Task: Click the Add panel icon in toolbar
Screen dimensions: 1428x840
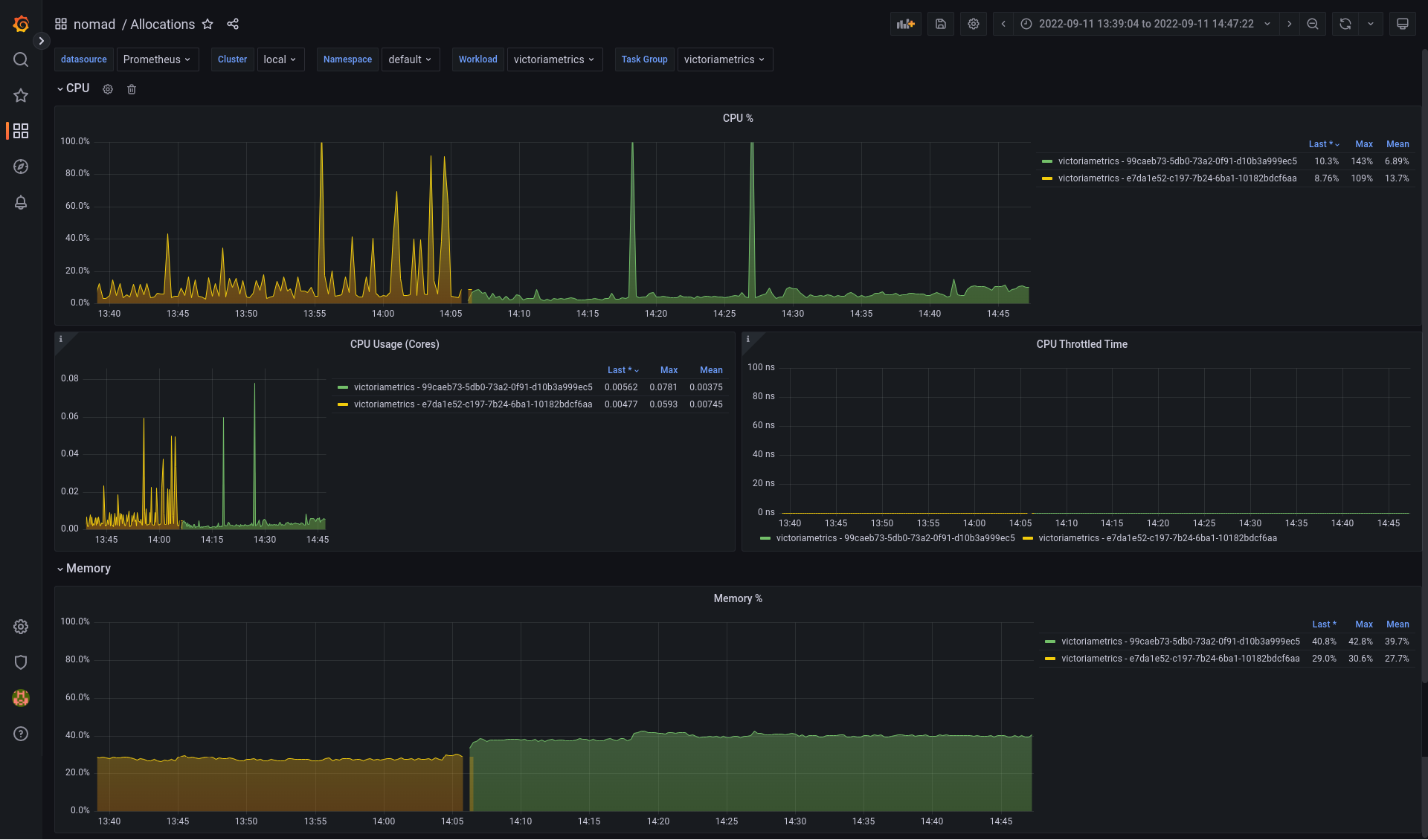Action: [x=905, y=24]
